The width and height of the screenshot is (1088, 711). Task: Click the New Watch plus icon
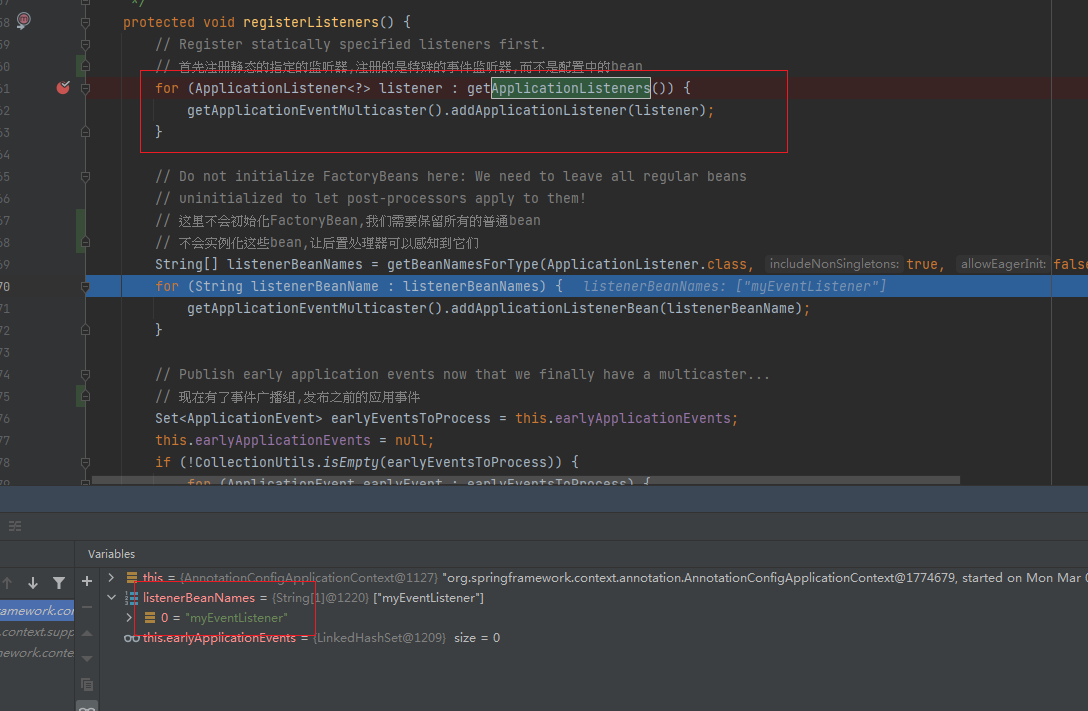87,580
